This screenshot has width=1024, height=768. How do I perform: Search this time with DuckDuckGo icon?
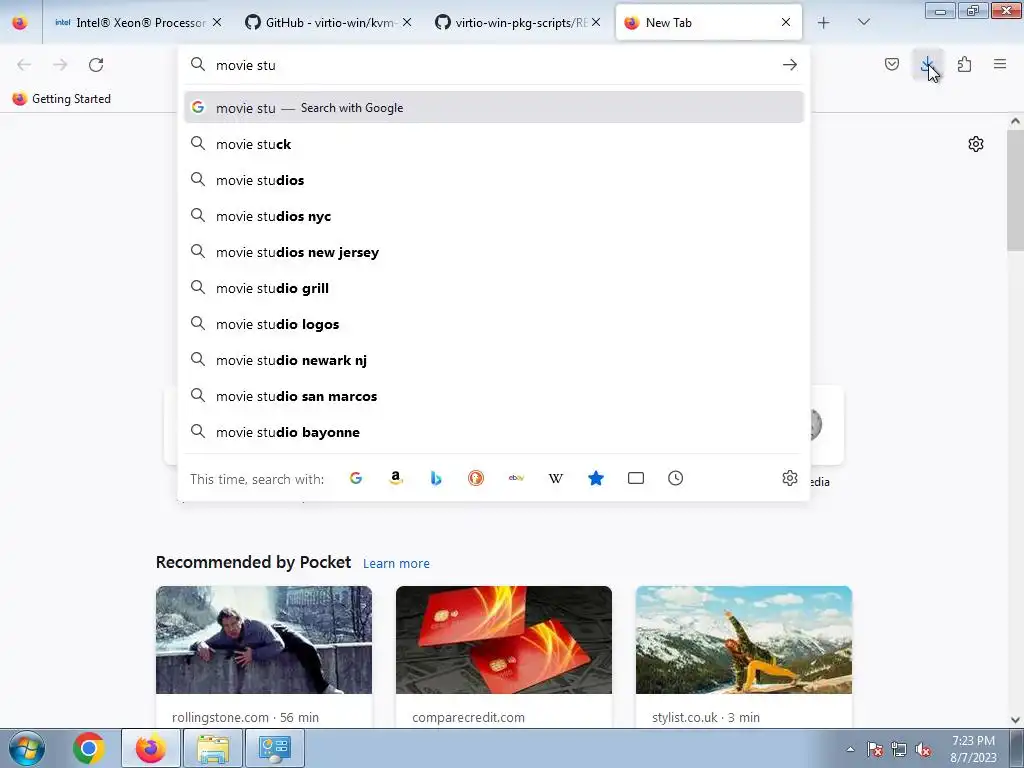click(x=476, y=478)
